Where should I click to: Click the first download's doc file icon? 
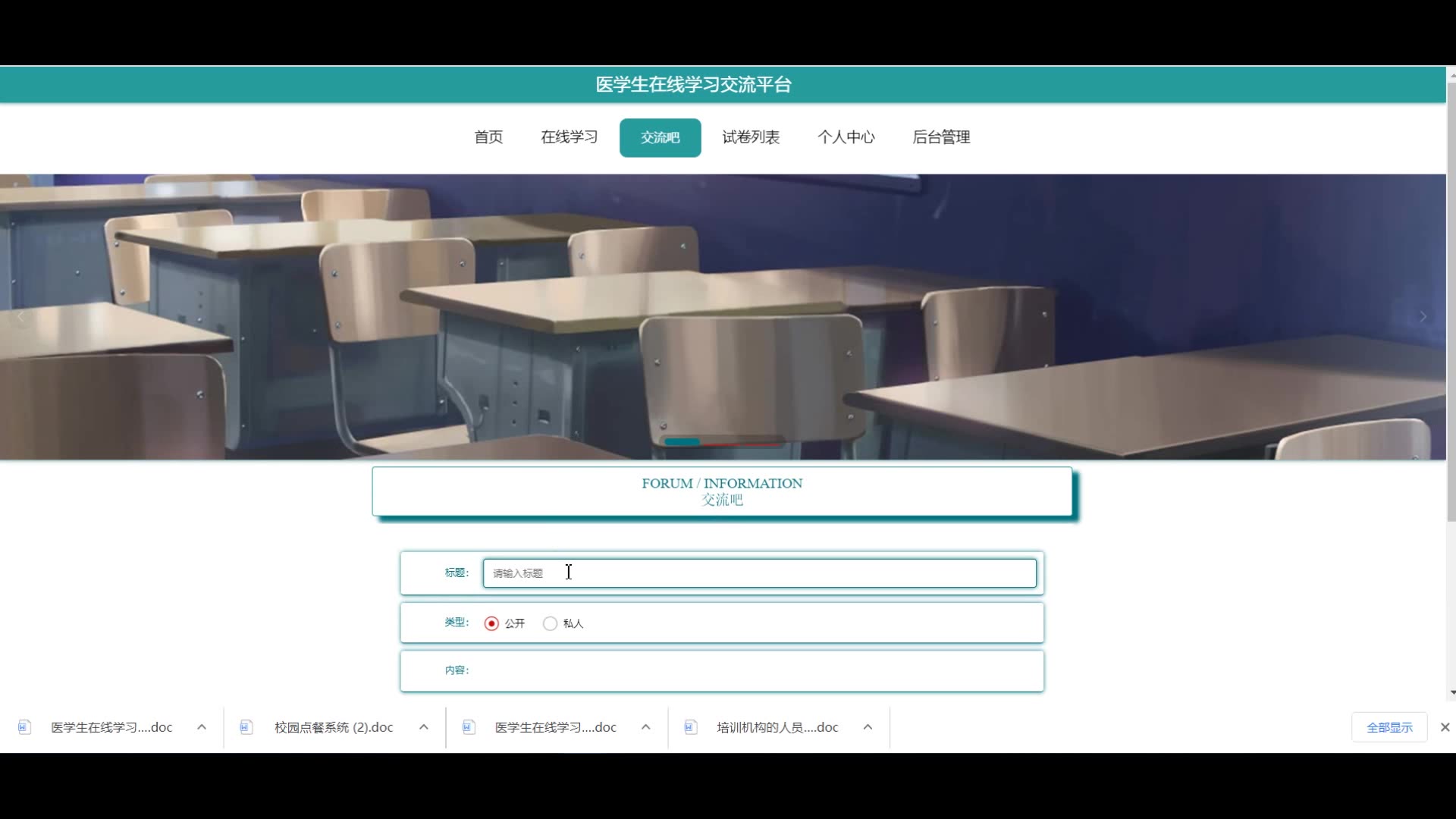pyautogui.click(x=24, y=727)
